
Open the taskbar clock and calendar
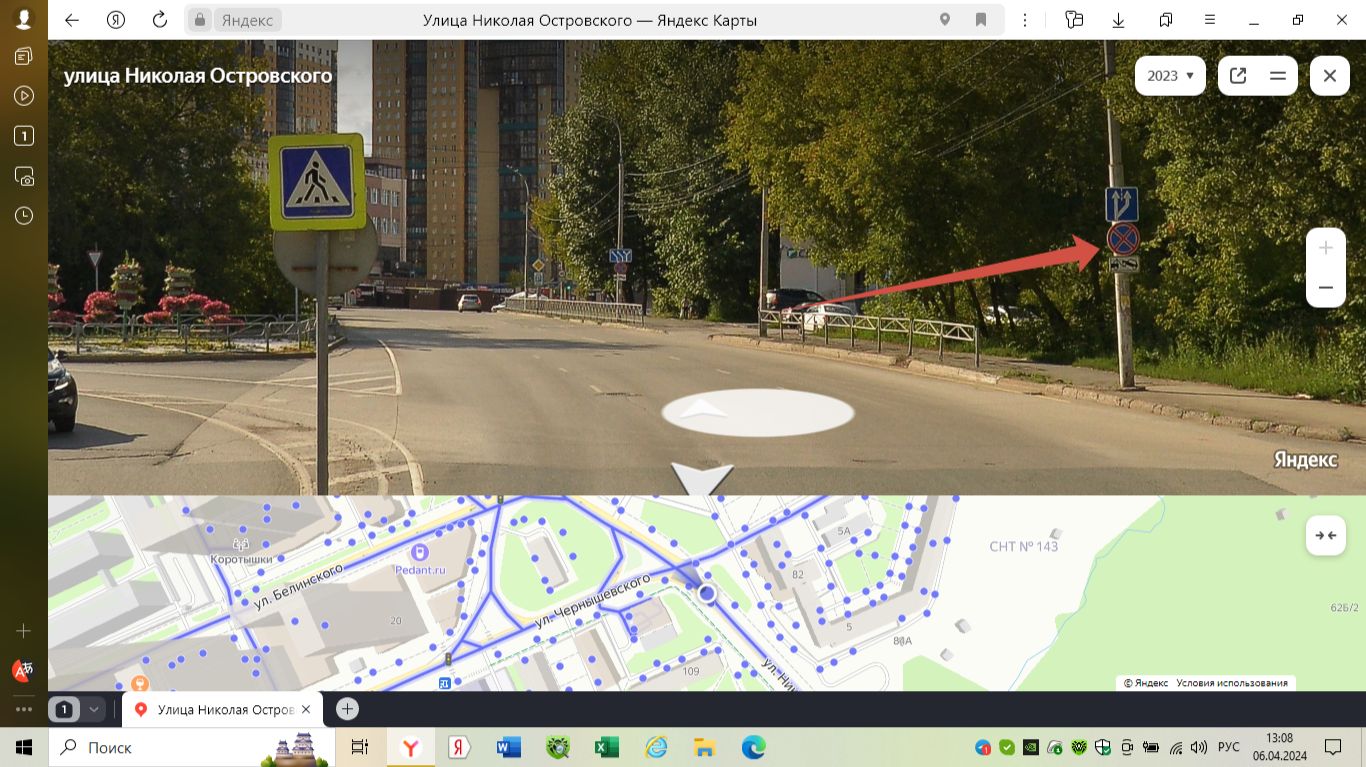coord(1280,747)
